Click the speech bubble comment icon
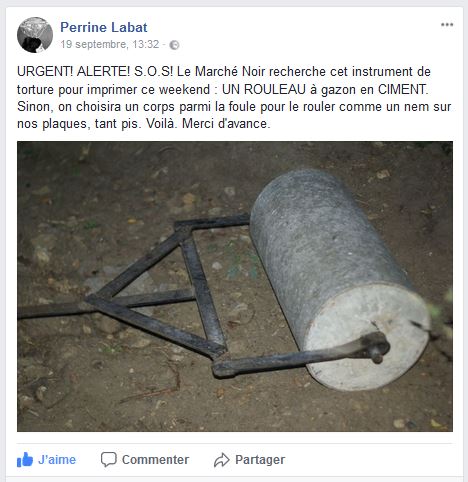The image size is (468, 482). click(109, 459)
